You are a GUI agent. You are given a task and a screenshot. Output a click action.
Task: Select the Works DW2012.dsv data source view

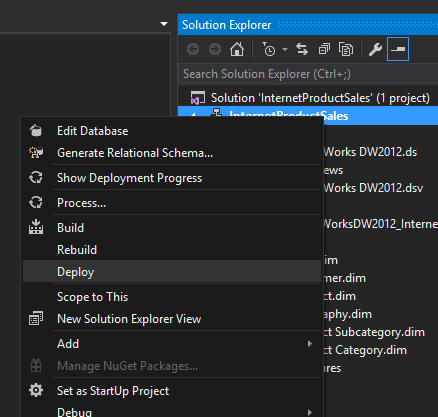(x=374, y=188)
